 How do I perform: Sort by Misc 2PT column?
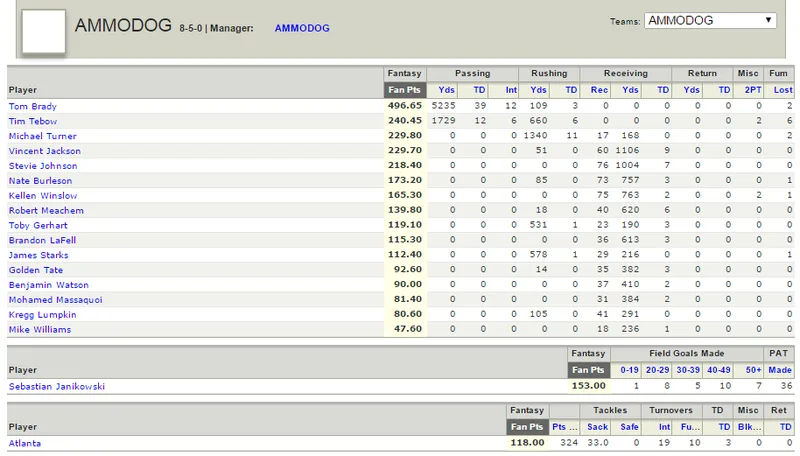pyautogui.click(x=753, y=90)
